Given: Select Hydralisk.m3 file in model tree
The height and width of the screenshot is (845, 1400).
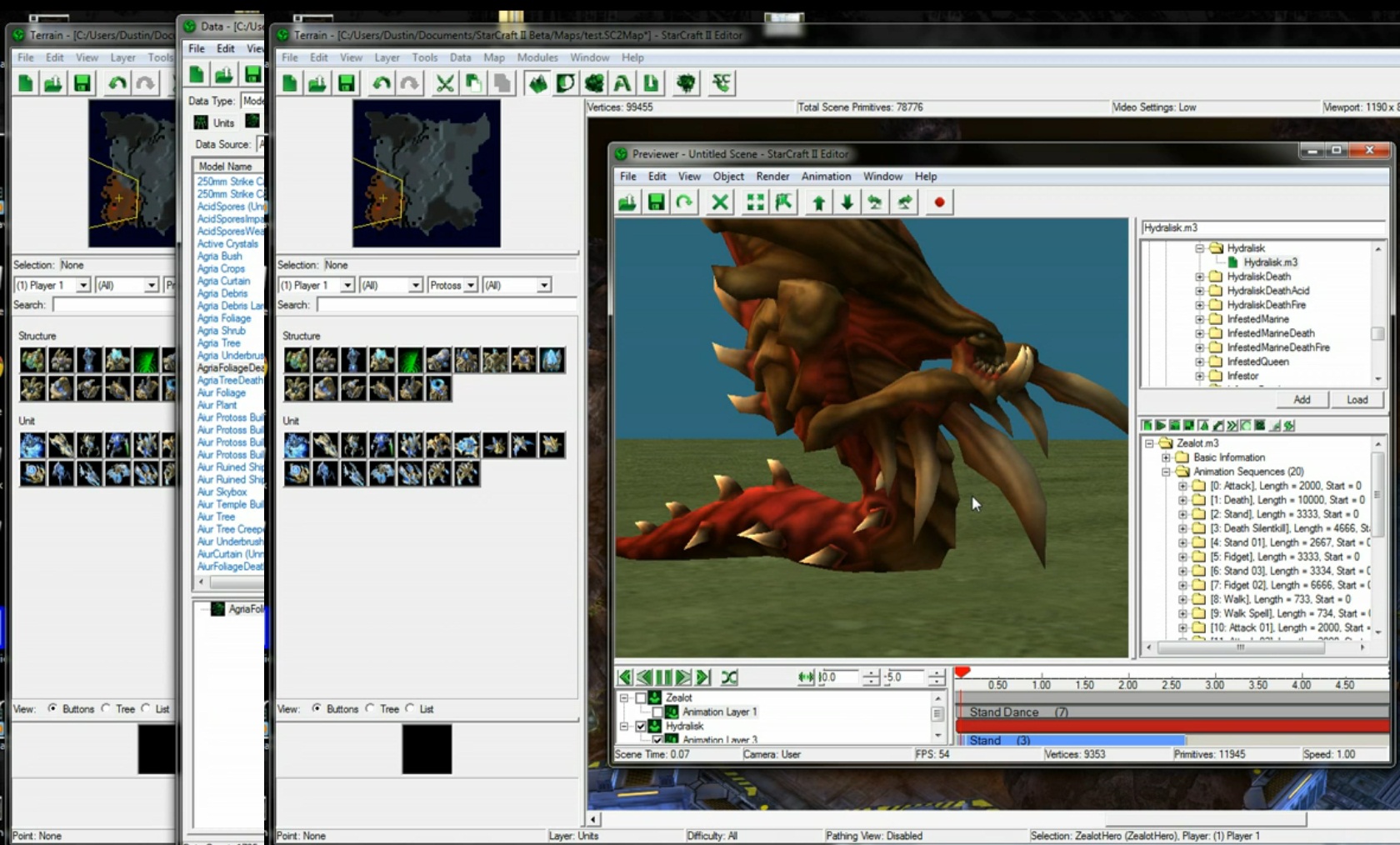Looking at the screenshot, I should coord(1270,262).
